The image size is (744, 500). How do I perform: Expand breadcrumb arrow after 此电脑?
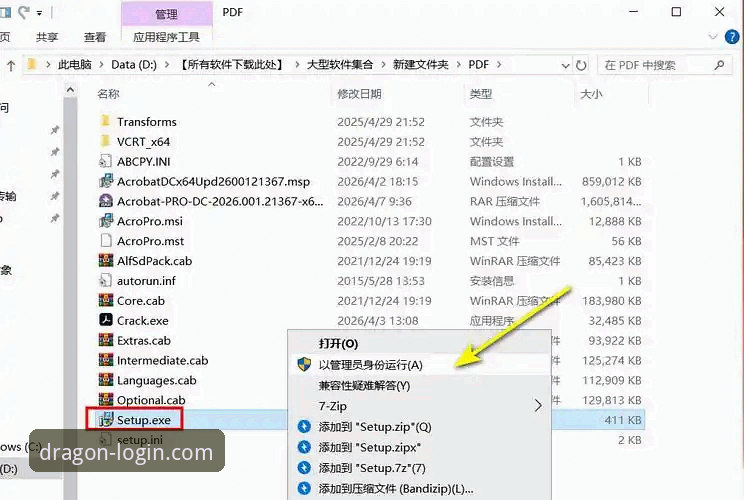102,65
